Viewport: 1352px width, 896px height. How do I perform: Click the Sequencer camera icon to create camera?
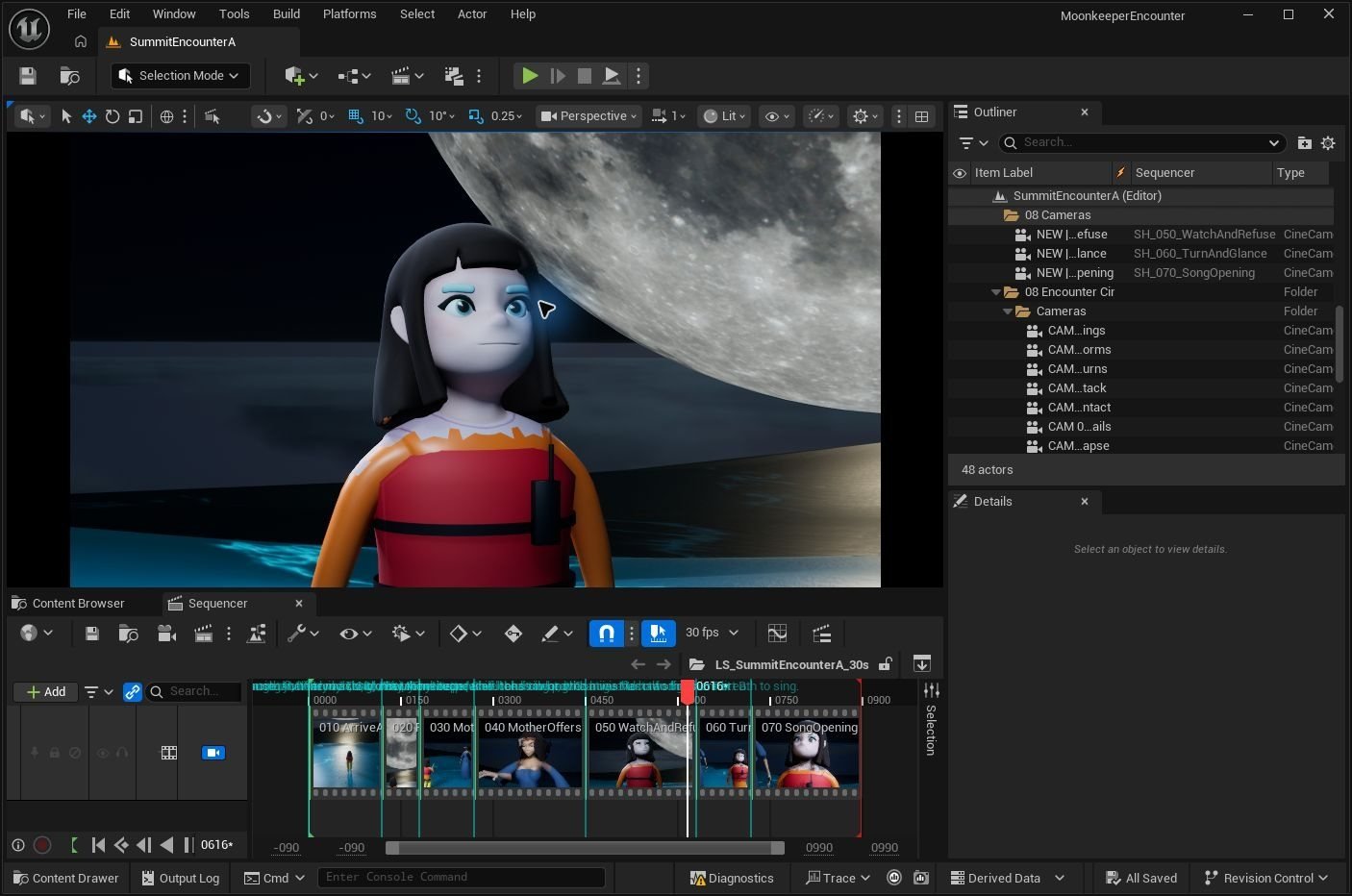[166, 634]
